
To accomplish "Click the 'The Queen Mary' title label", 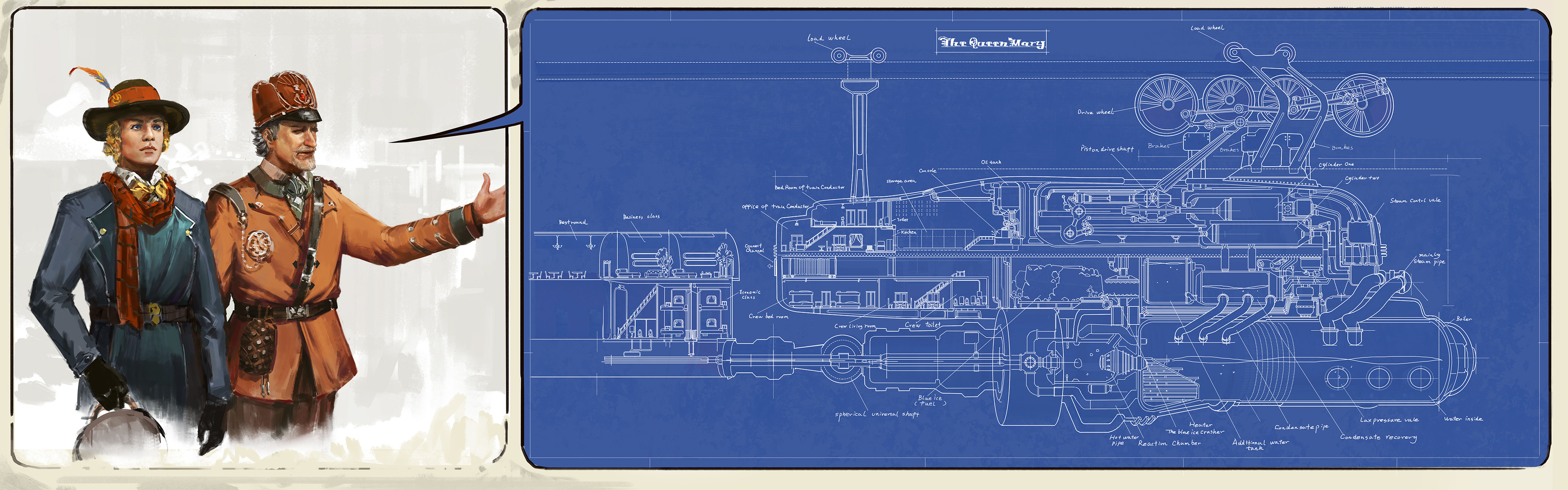I will [x=992, y=42].
